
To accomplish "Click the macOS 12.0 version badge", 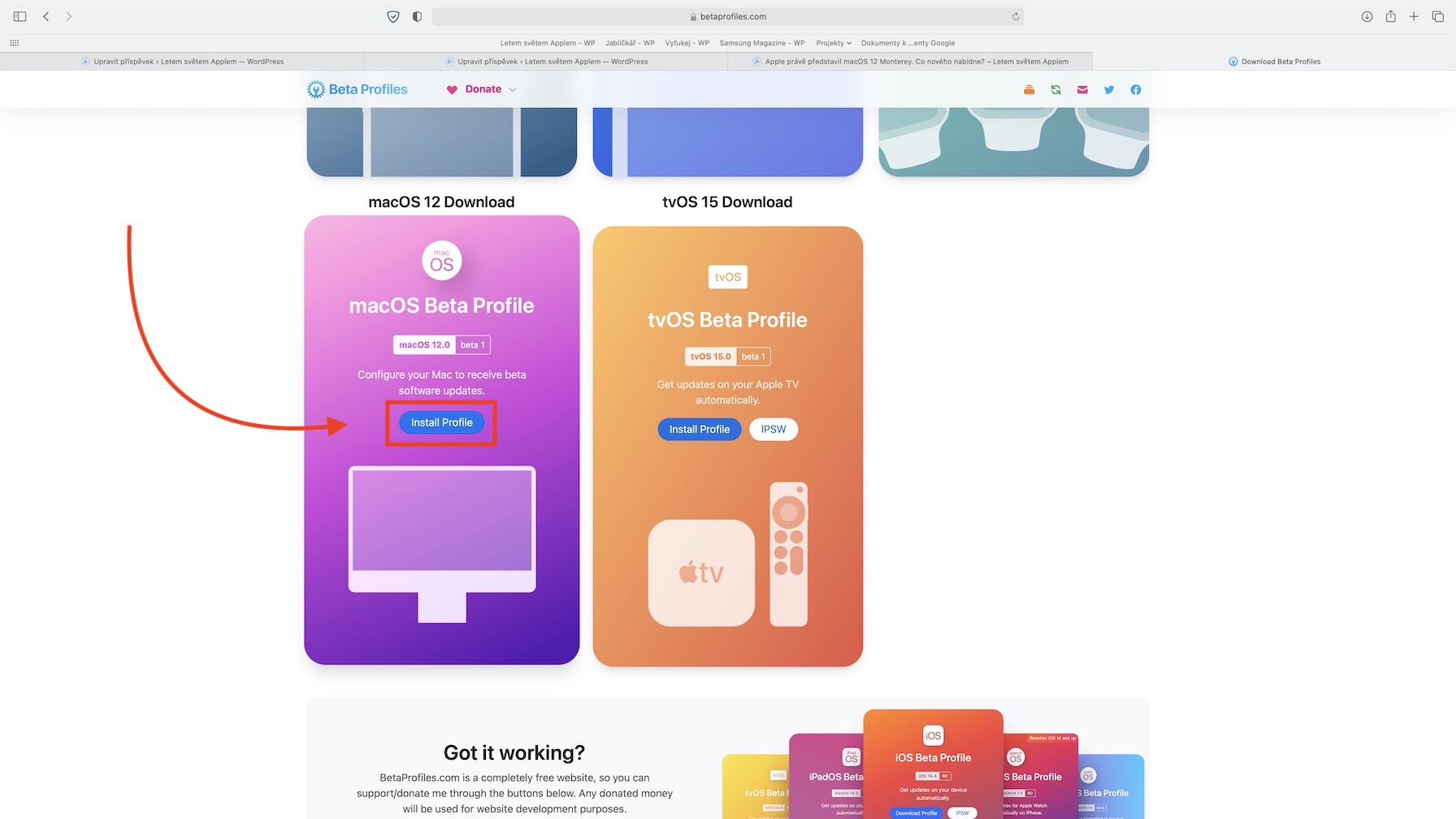I will tap(424, 345).
